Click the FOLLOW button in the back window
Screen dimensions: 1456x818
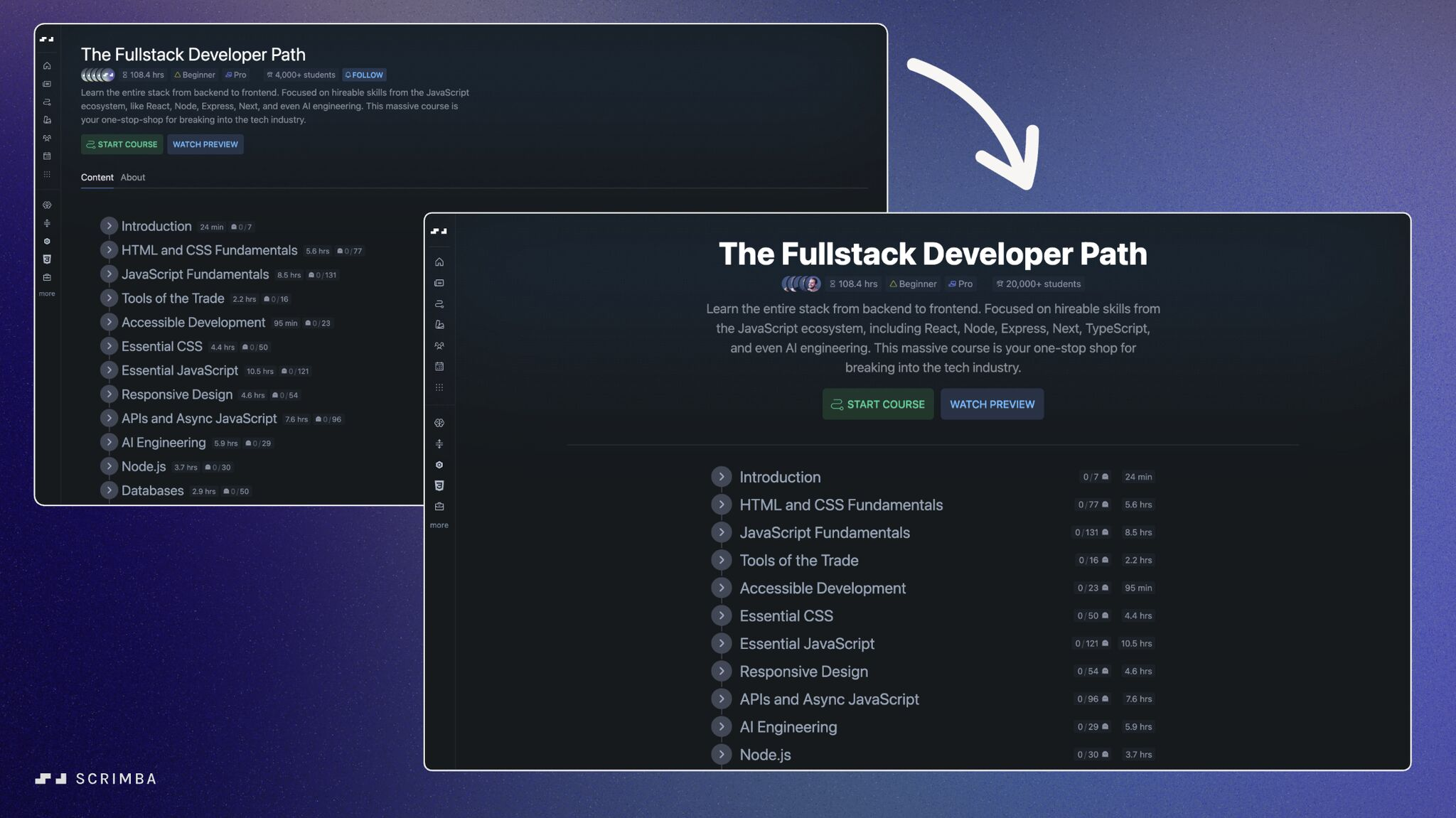(x=364, y=75)
